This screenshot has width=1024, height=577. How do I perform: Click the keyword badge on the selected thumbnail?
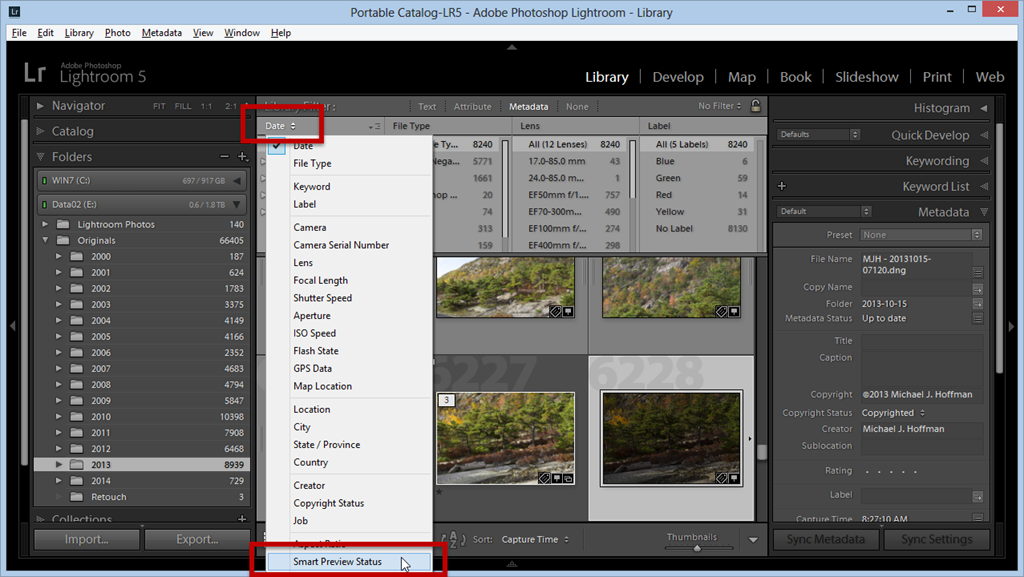coord(722,478)
